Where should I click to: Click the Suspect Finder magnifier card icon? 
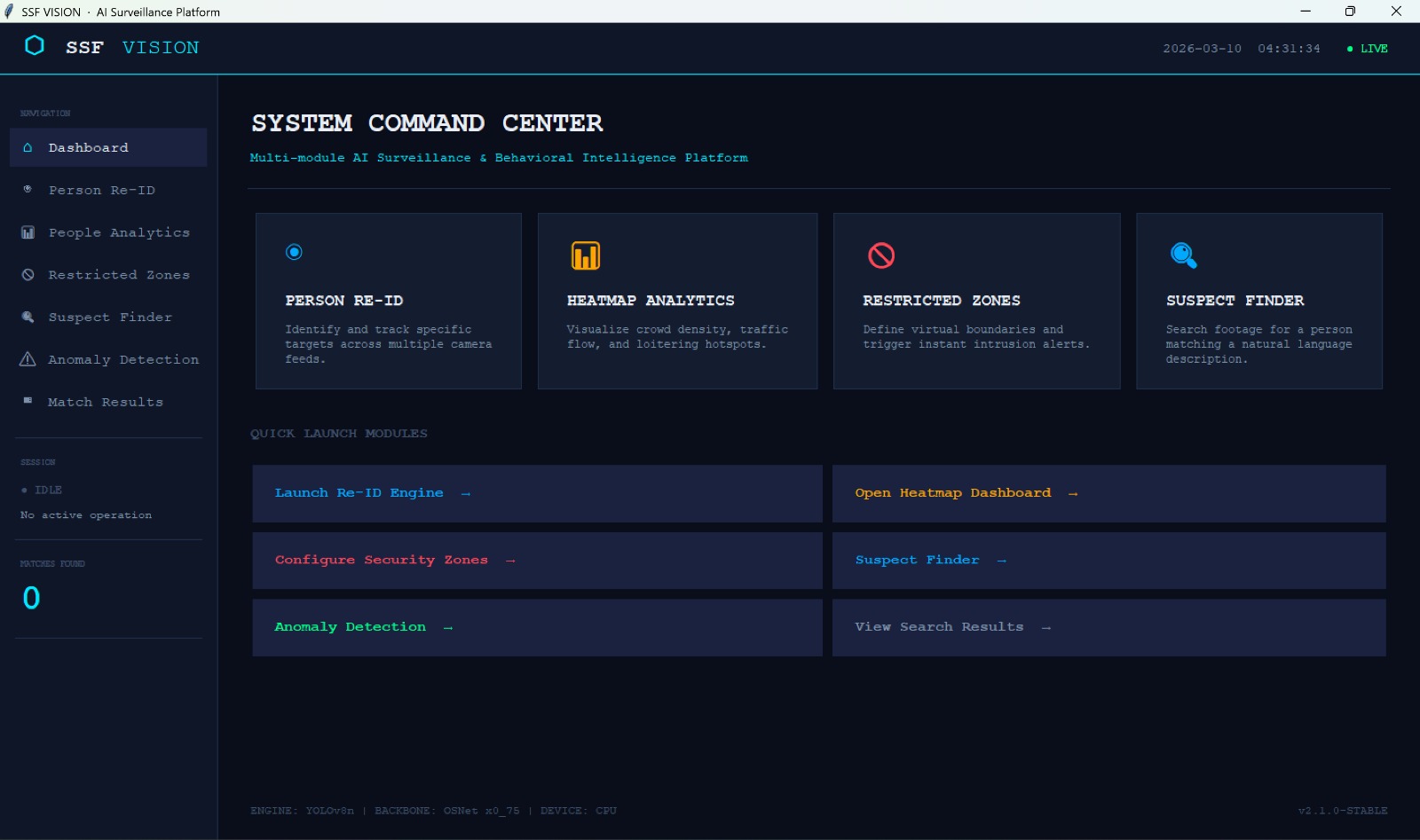point(1183,255)
